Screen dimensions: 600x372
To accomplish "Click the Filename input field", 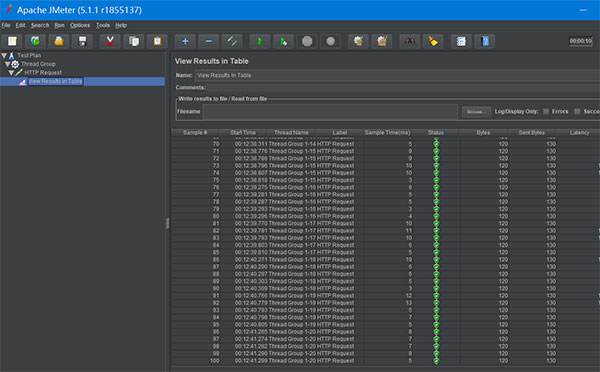I will (x=330, y=112).
